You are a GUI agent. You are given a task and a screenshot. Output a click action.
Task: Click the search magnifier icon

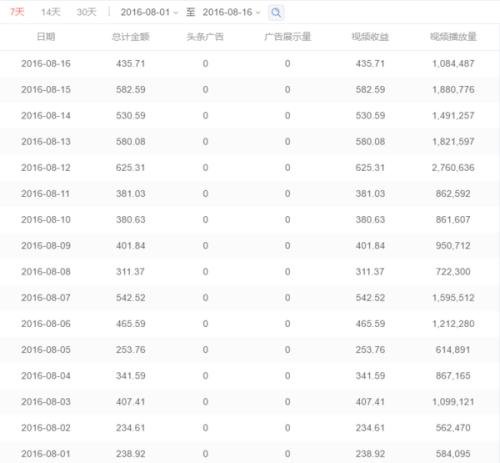tap(276, 13)
